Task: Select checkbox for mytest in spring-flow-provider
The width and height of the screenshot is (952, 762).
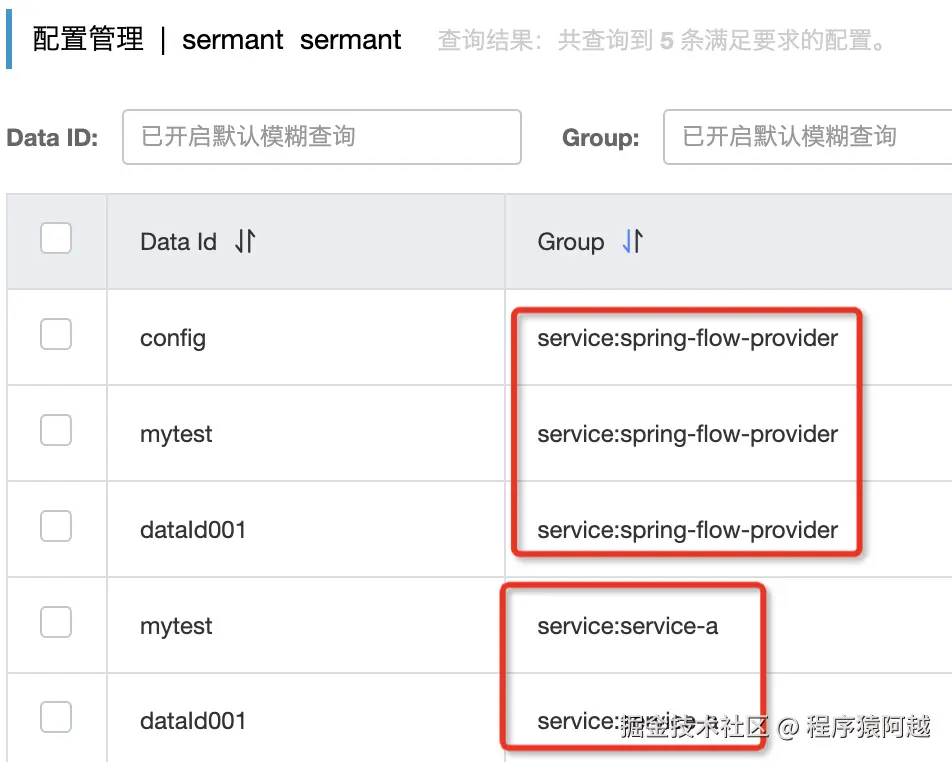Action: tap(56, 431)
